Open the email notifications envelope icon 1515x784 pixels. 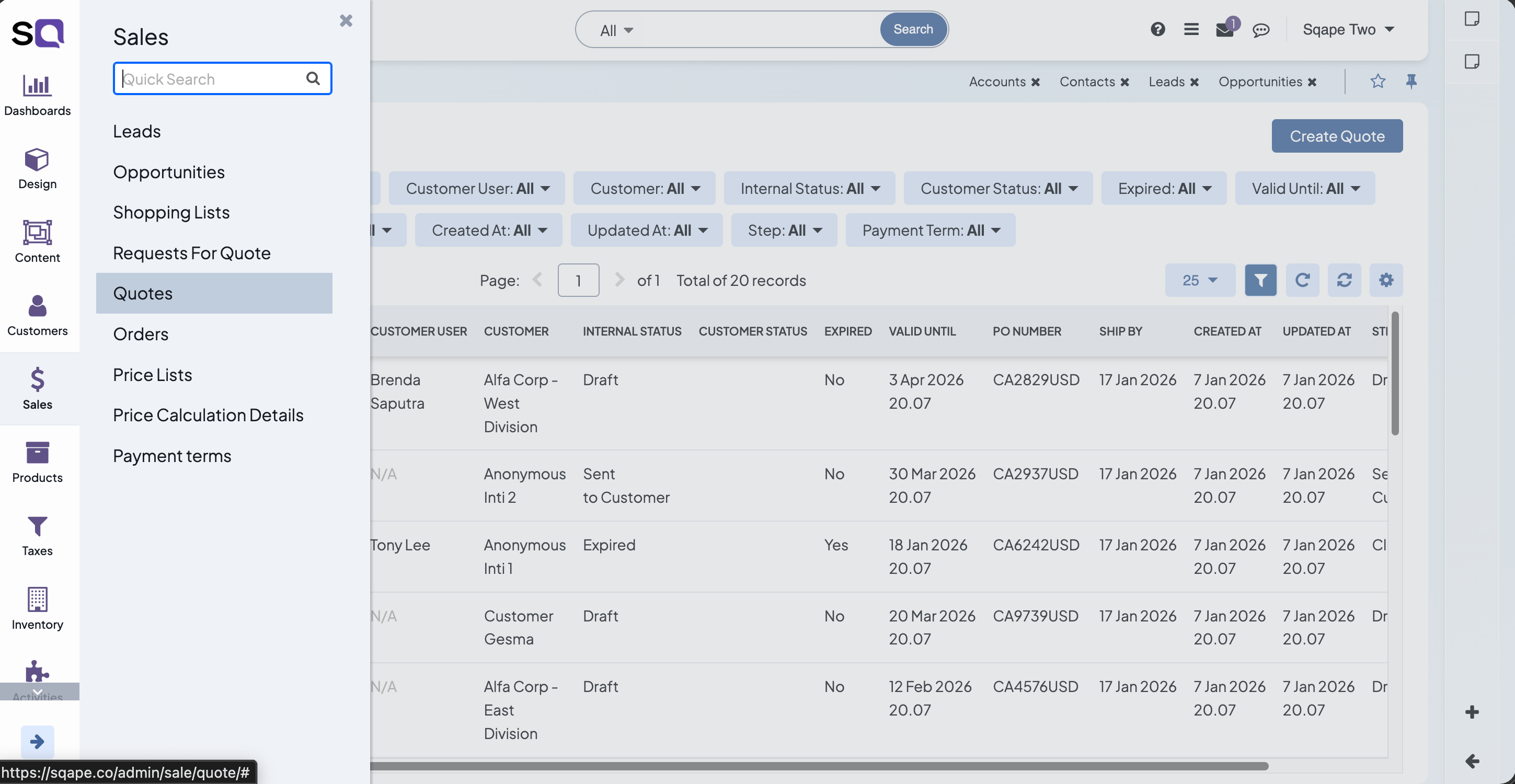(x=1225, y=29)
